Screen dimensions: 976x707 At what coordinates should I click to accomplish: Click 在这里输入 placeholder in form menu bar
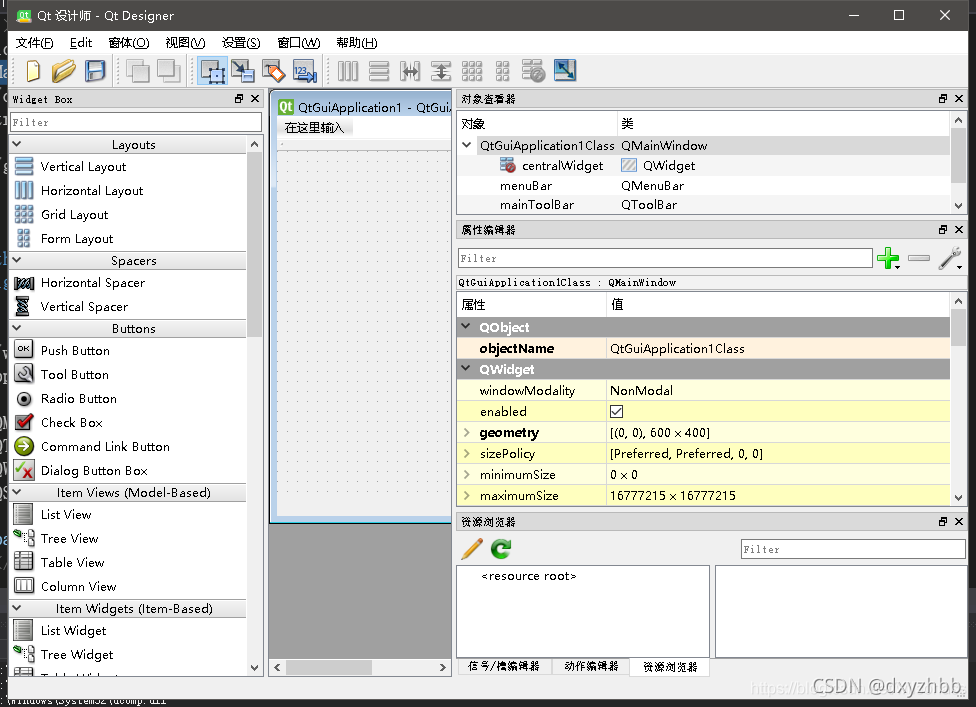314,128
